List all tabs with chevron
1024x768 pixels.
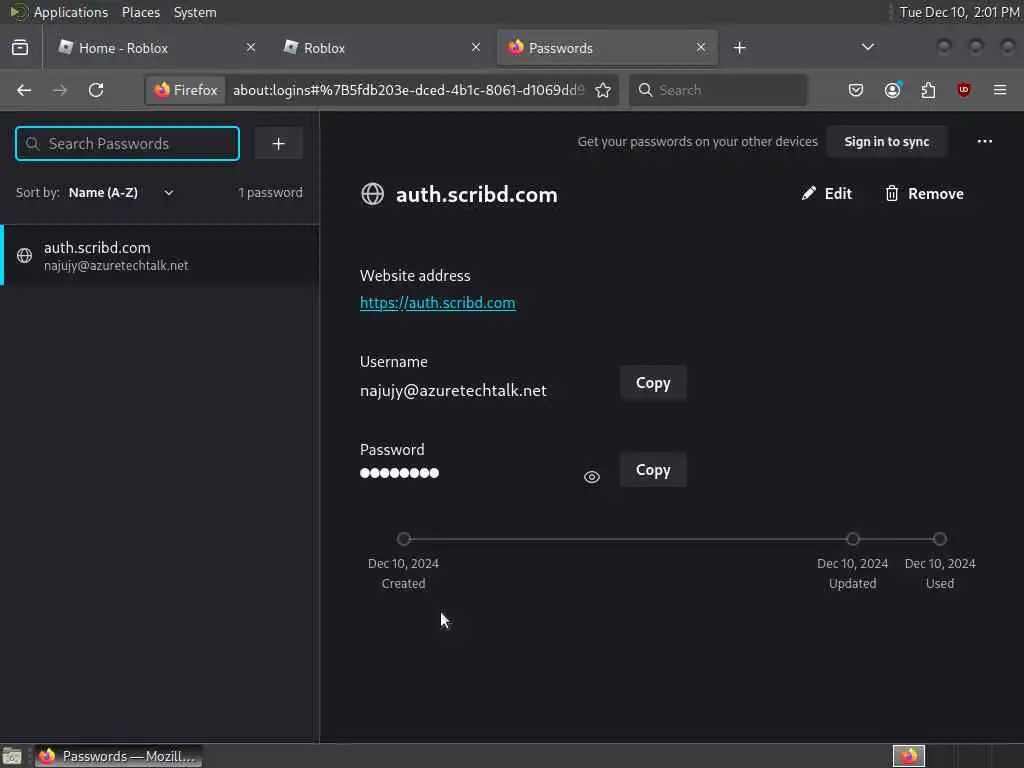(x=867, y=47)
